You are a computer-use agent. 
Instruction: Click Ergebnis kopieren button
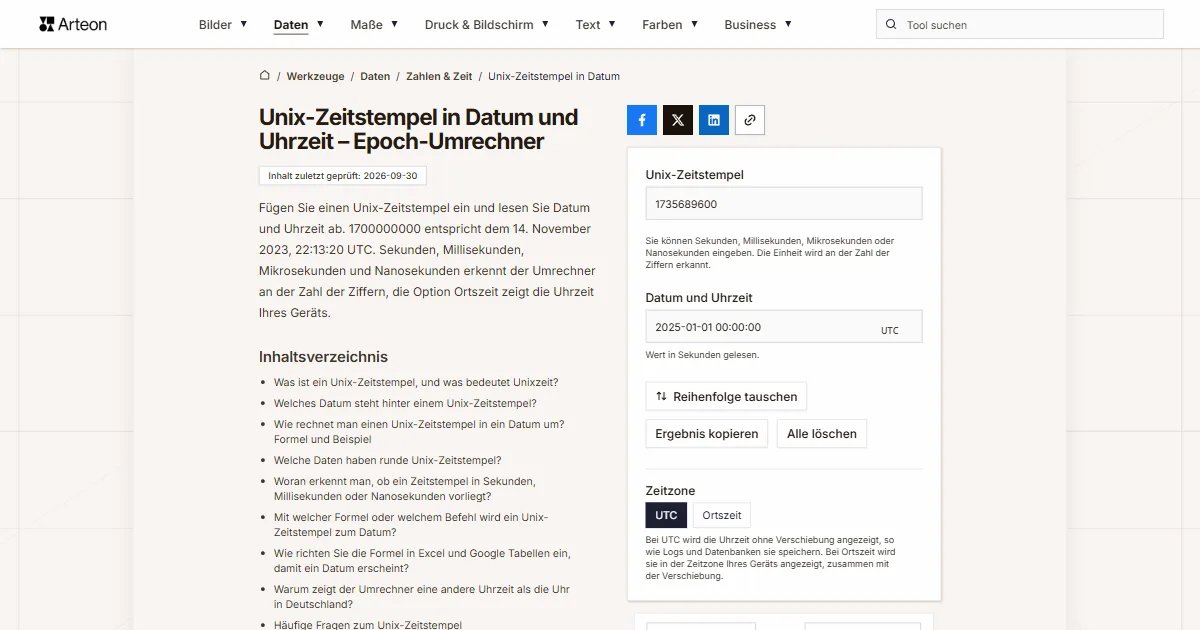707,434
